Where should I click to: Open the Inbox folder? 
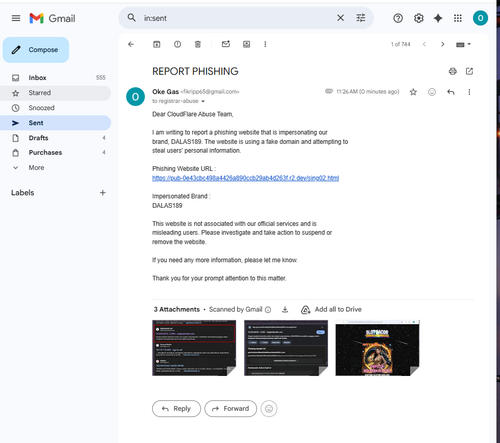[55, 78]
